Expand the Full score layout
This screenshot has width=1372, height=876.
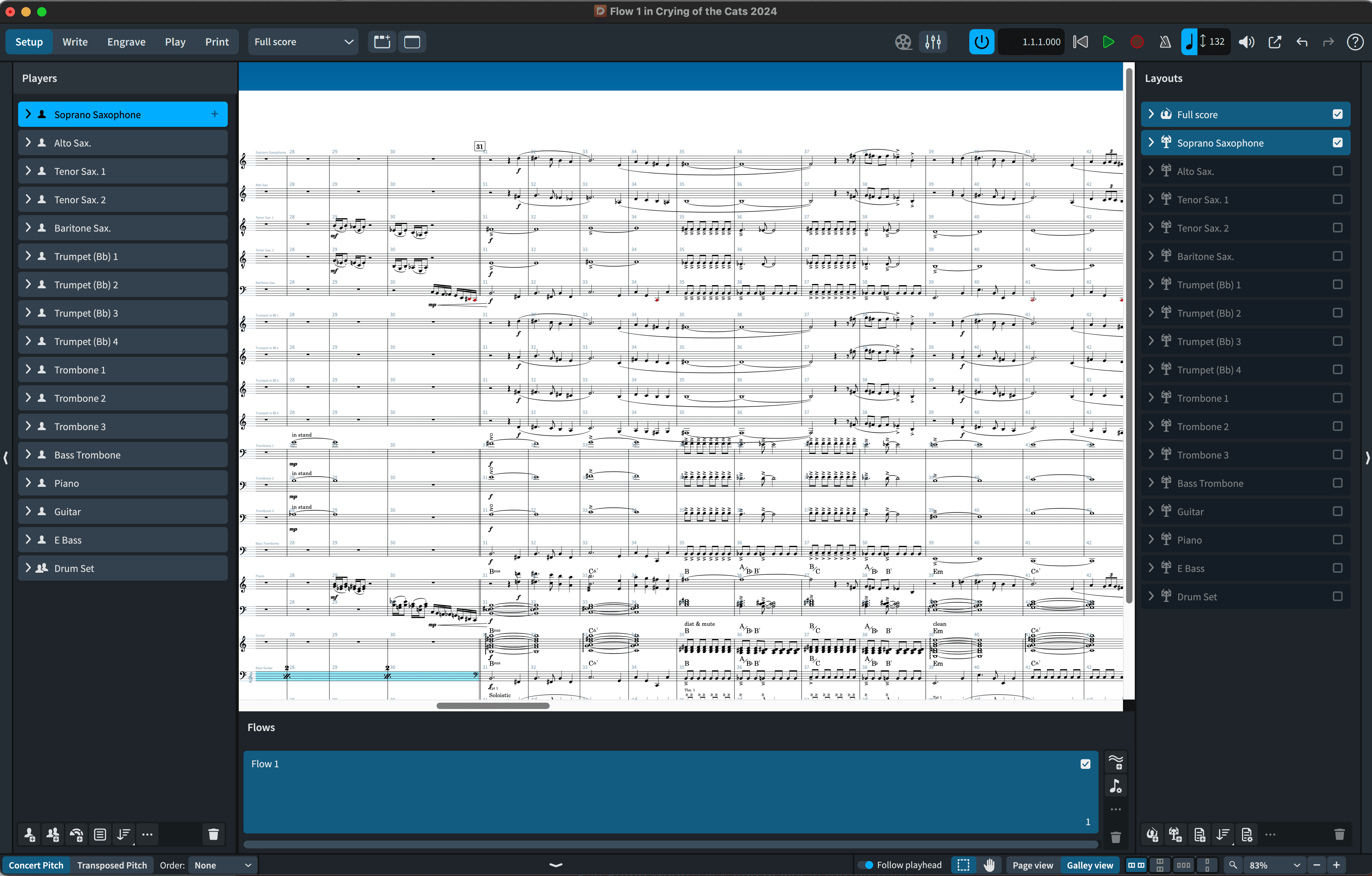[1151, 115]
